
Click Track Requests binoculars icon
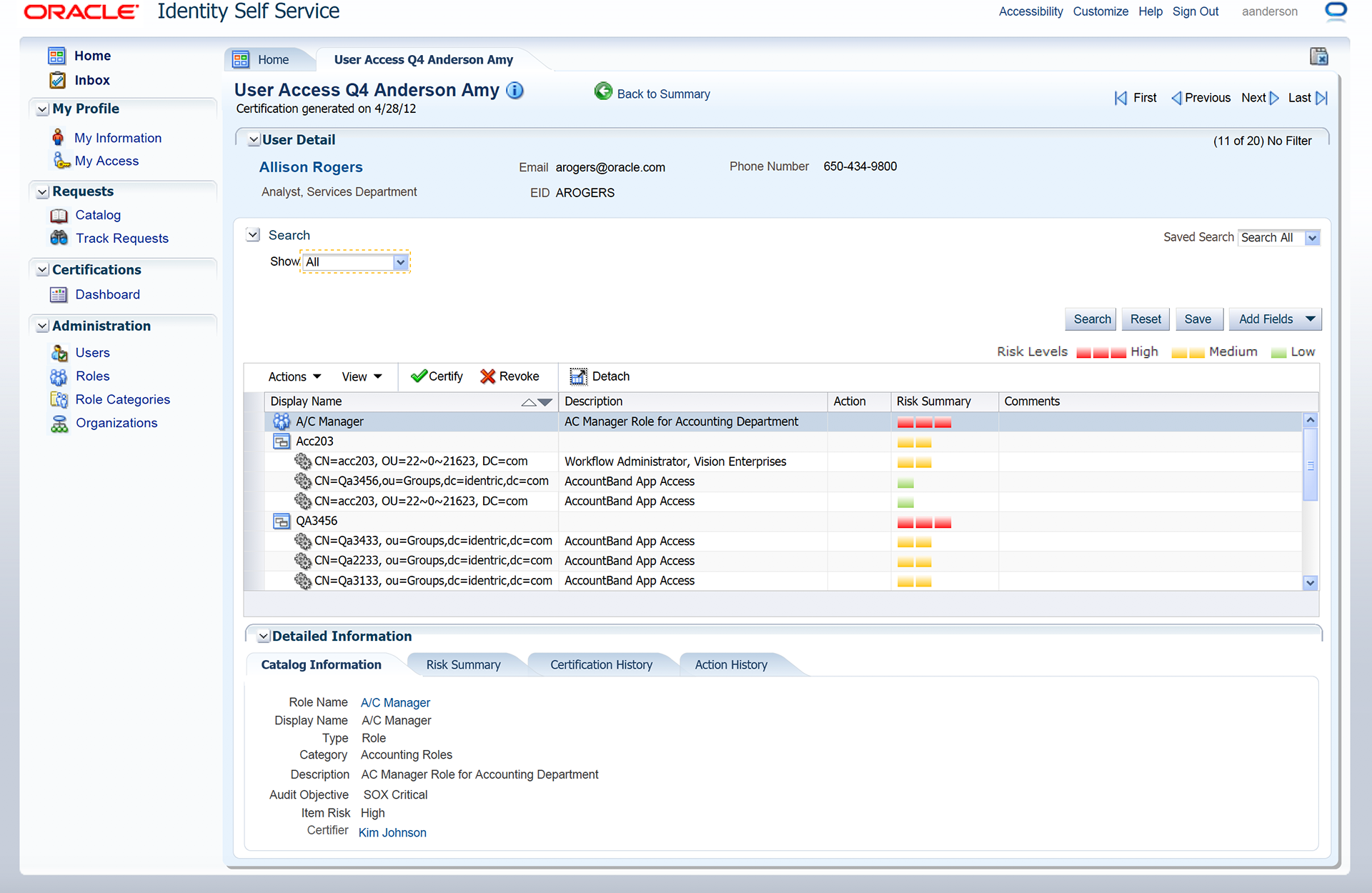pyautogui.click(x=59, y=238)
